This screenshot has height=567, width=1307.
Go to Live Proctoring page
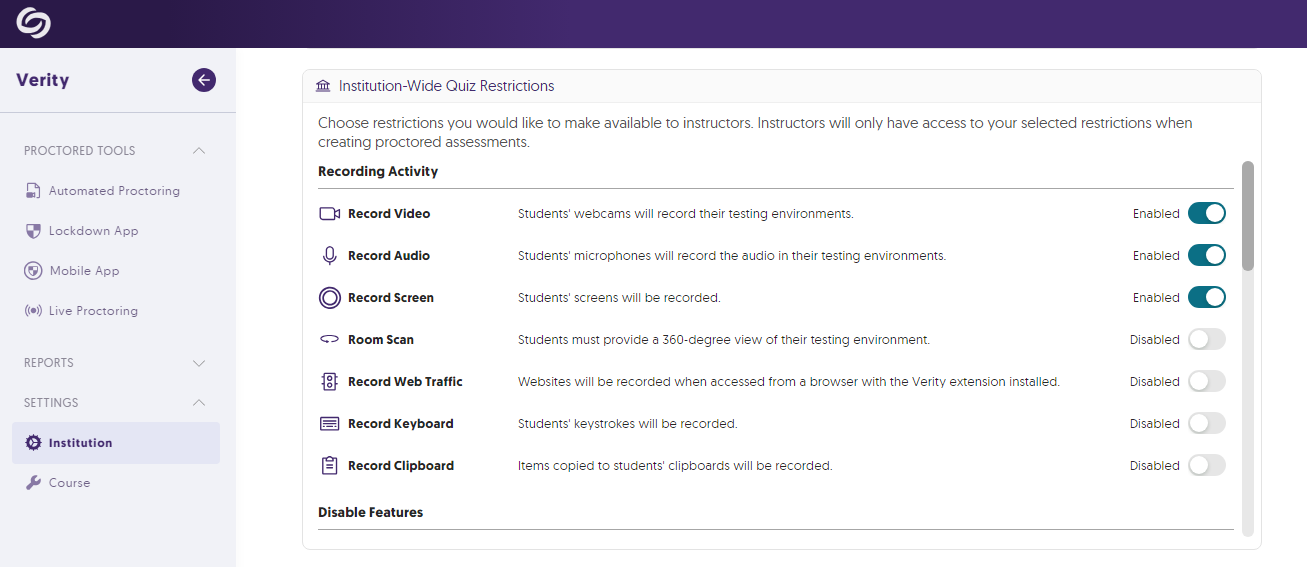click(x=93, y=311)
